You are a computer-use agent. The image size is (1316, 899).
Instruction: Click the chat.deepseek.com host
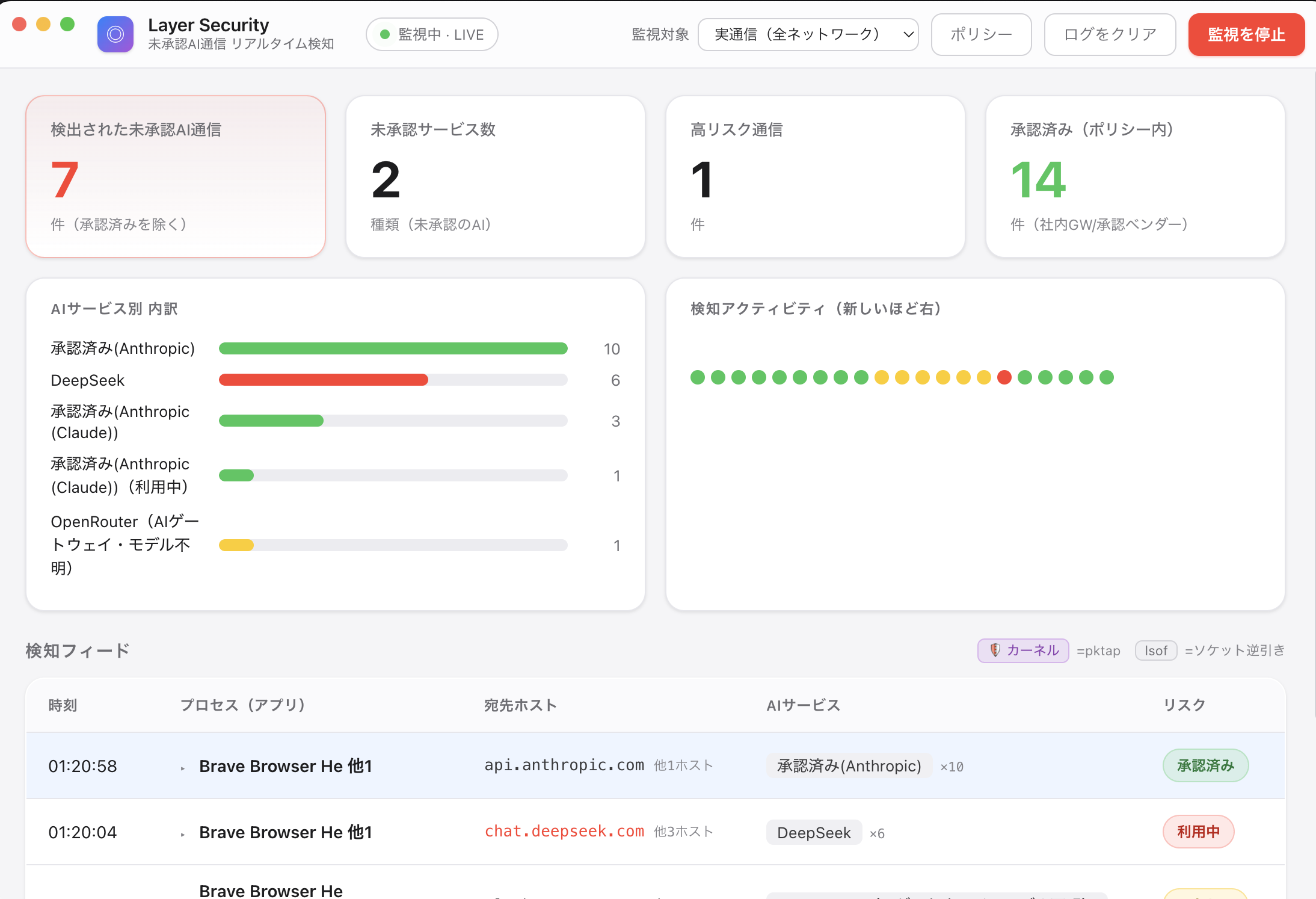[x=564, y=831]
